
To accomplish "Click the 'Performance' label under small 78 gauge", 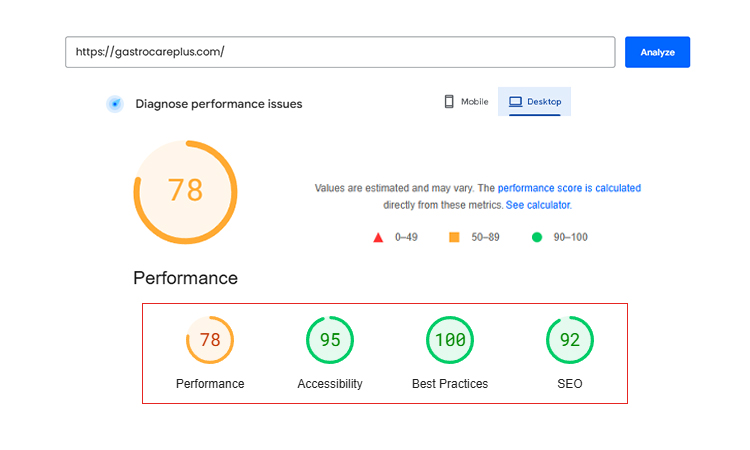I will point(210,384).
